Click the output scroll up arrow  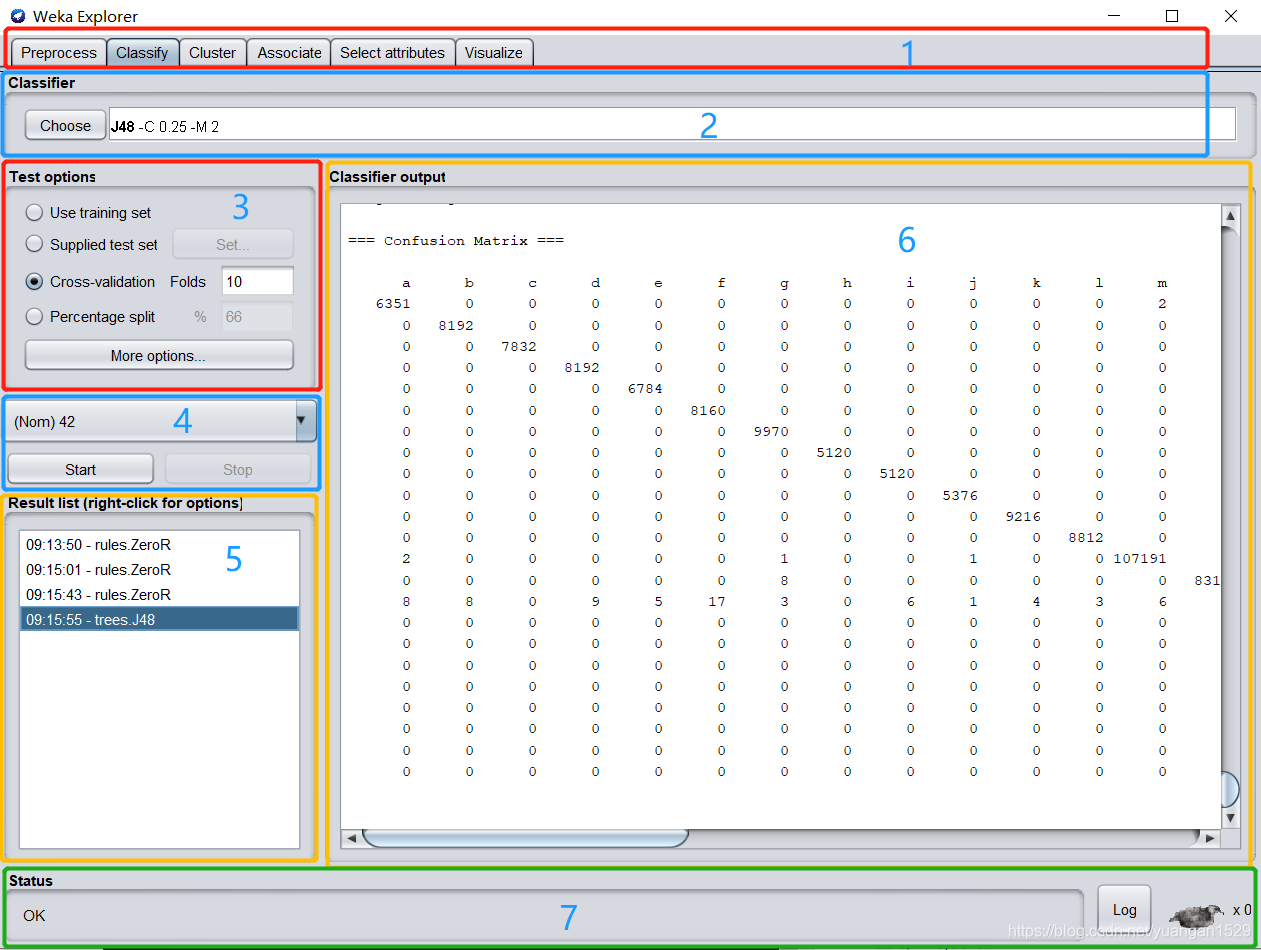point(1230,215)
